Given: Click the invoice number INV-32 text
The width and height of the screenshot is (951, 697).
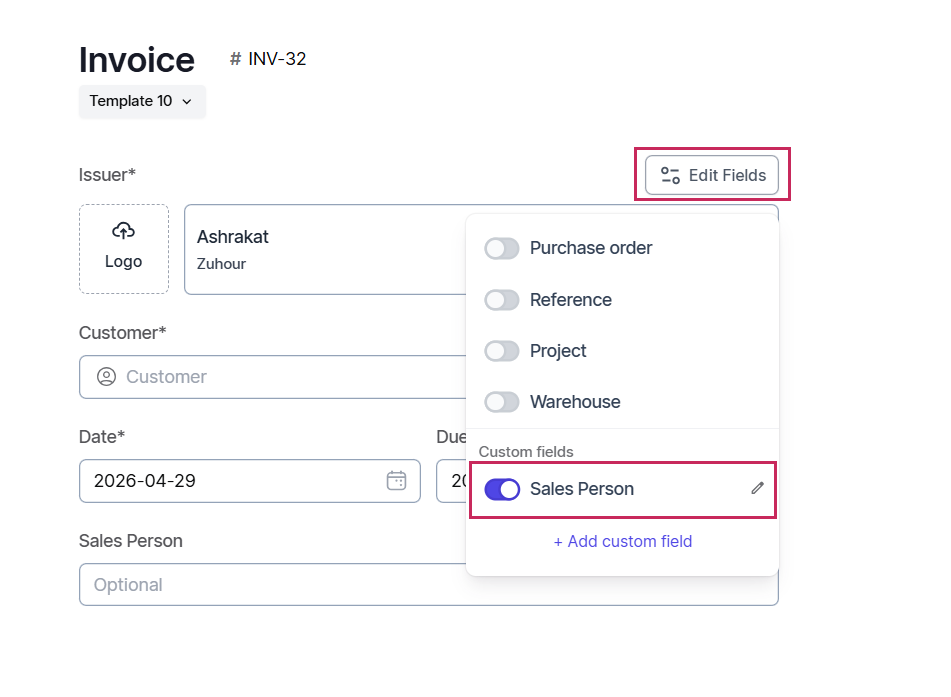Looking at the screenshot, I should point(277,59).
